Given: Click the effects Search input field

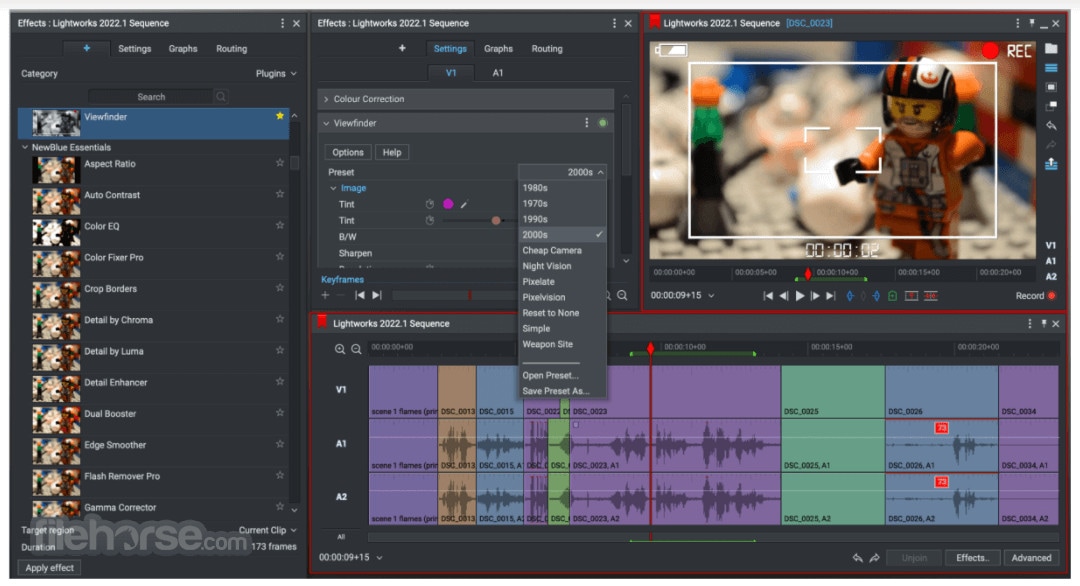Looking at the screenshot, I should pyautogui.click(x=151, y=96).
